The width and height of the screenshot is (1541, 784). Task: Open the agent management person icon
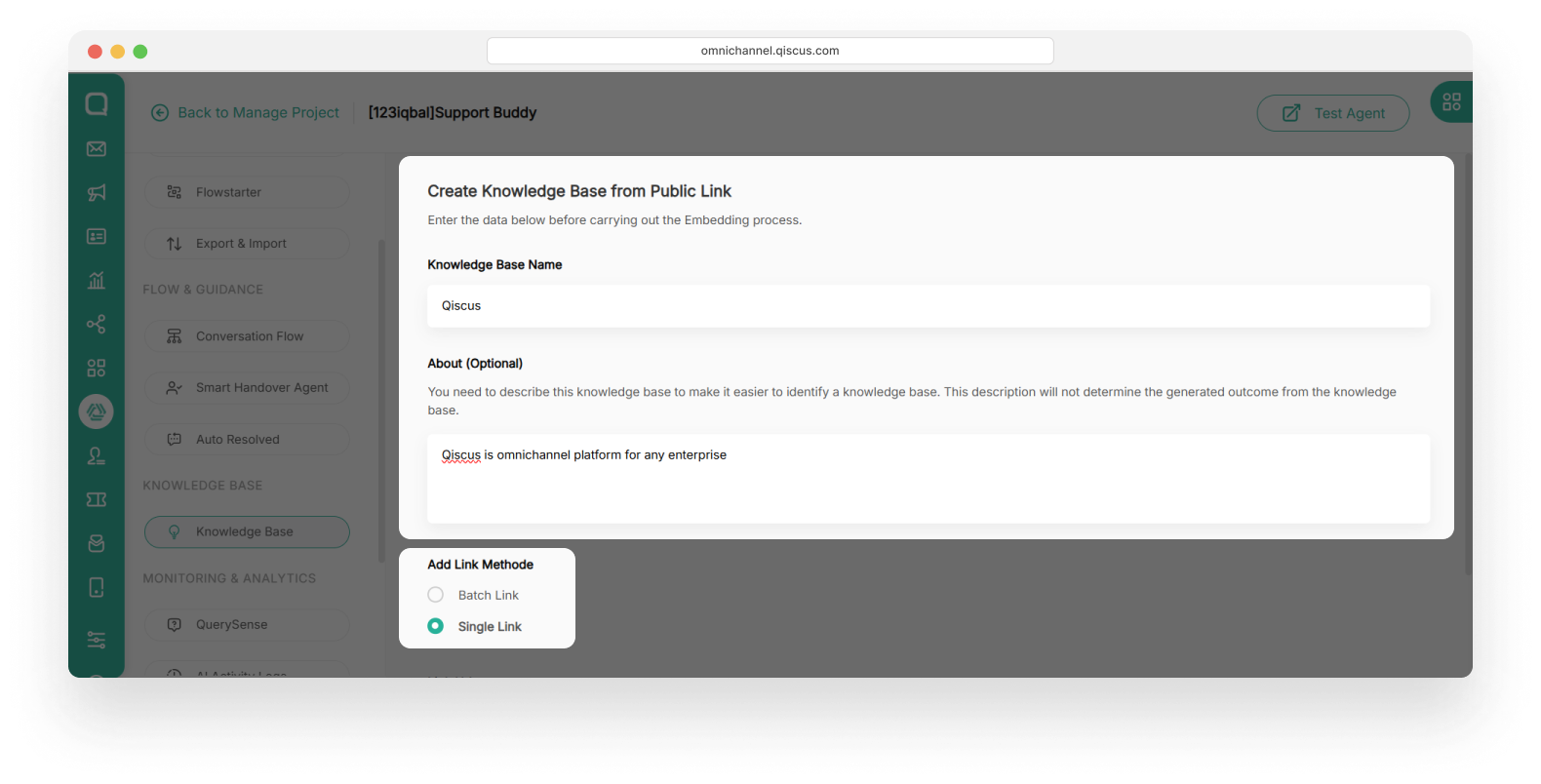(97, 455)
